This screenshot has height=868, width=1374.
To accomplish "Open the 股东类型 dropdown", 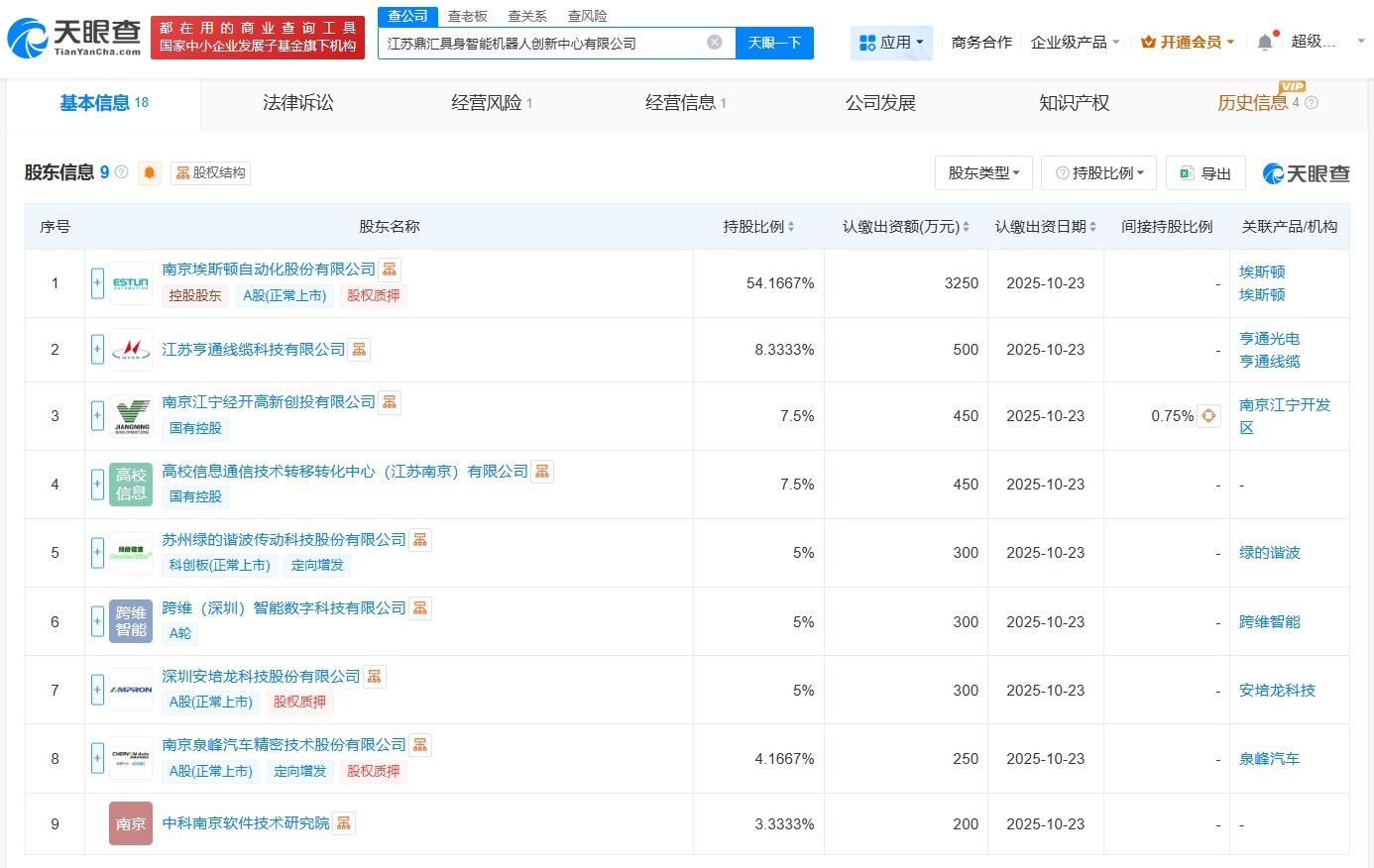I will pyautogui.click(x=984, y=172).
